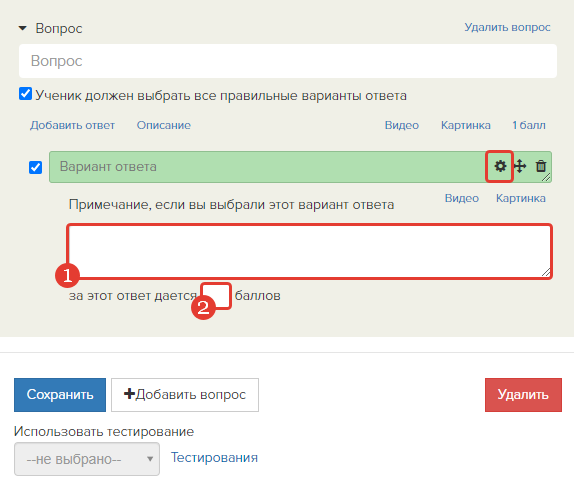Open the Тестирования link

click(215, 457)
